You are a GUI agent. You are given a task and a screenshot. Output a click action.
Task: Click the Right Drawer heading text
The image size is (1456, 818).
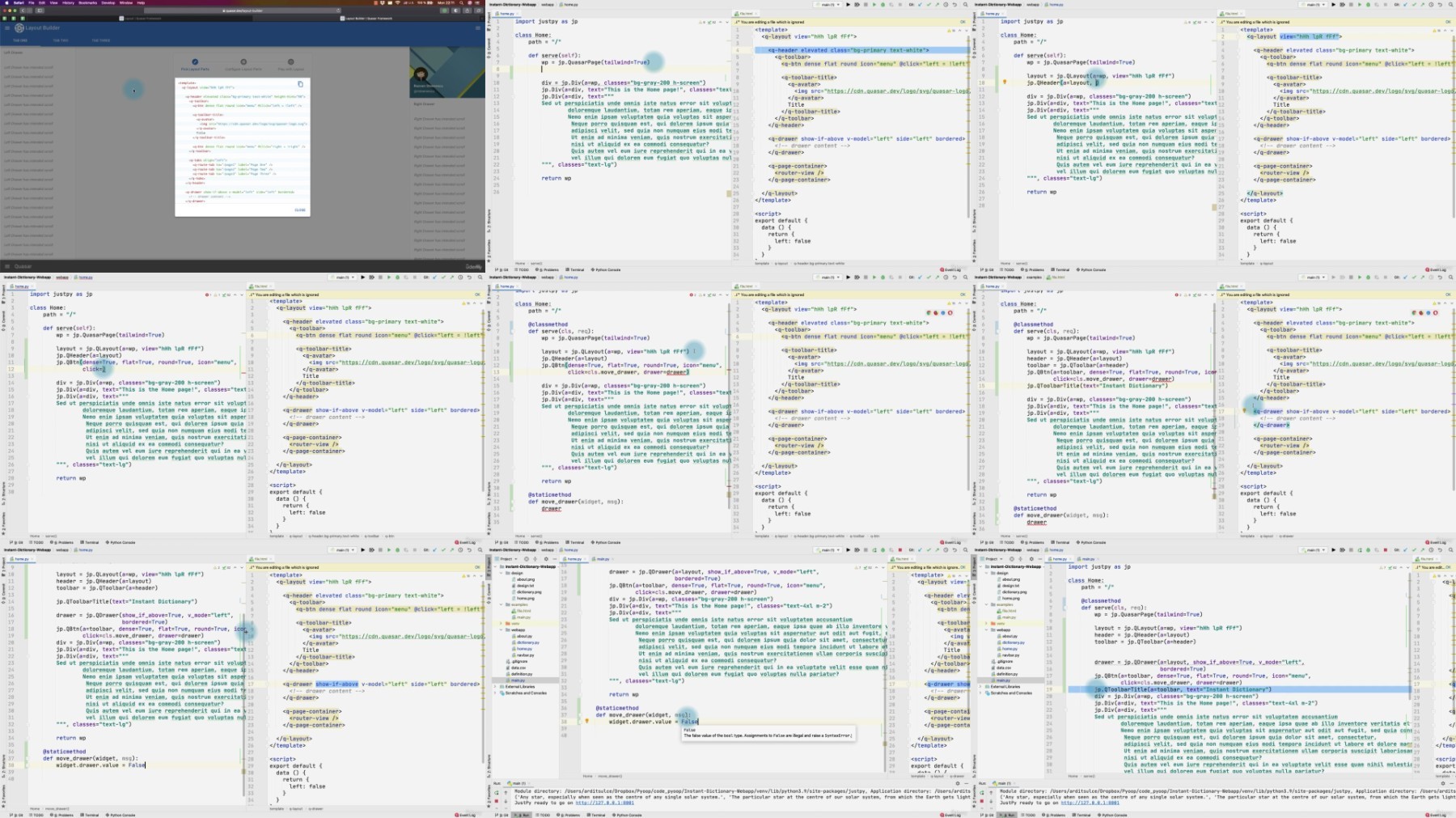pyautogui.click(x=422, y=104)
